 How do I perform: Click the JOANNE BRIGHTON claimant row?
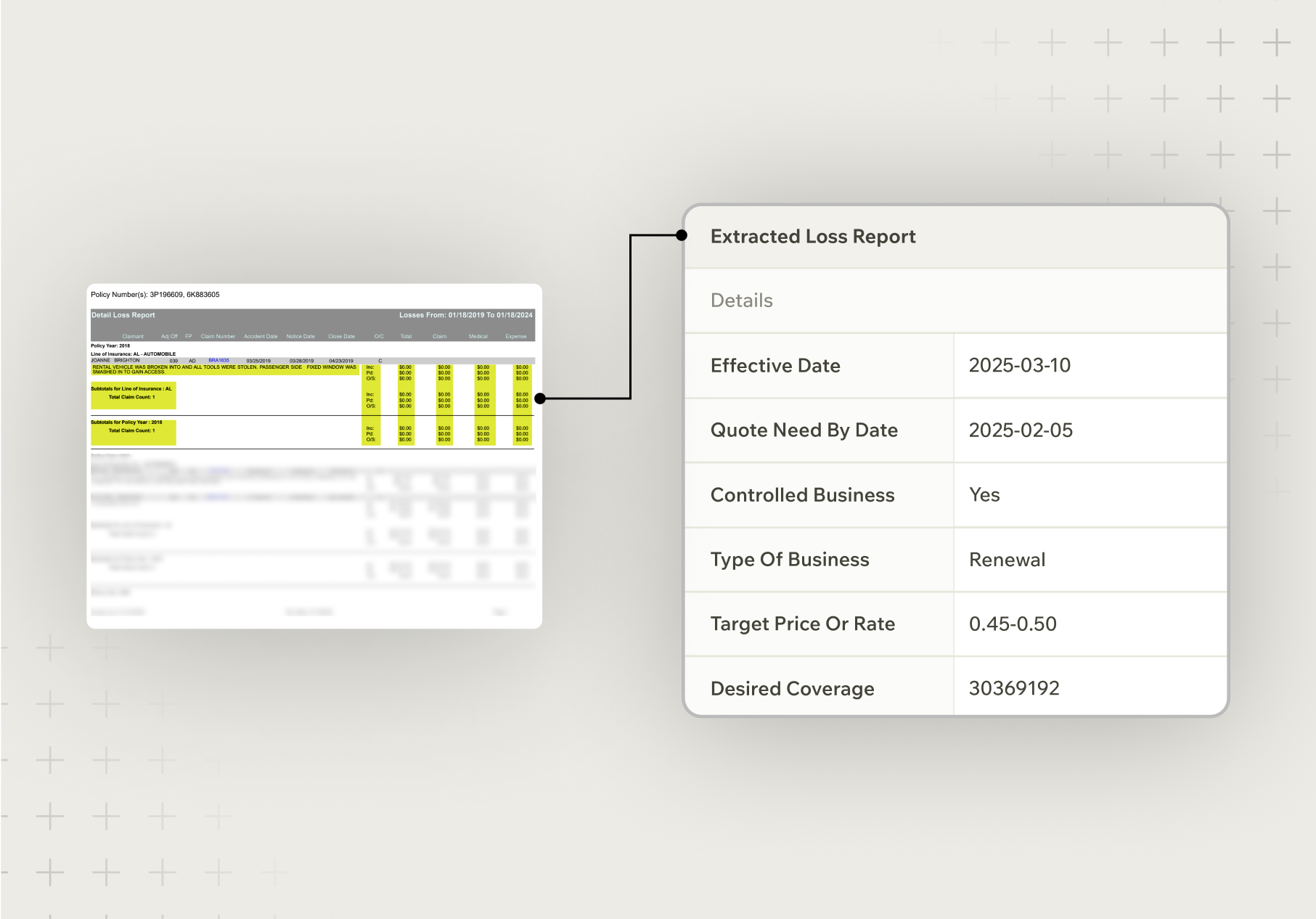(115, 361)
